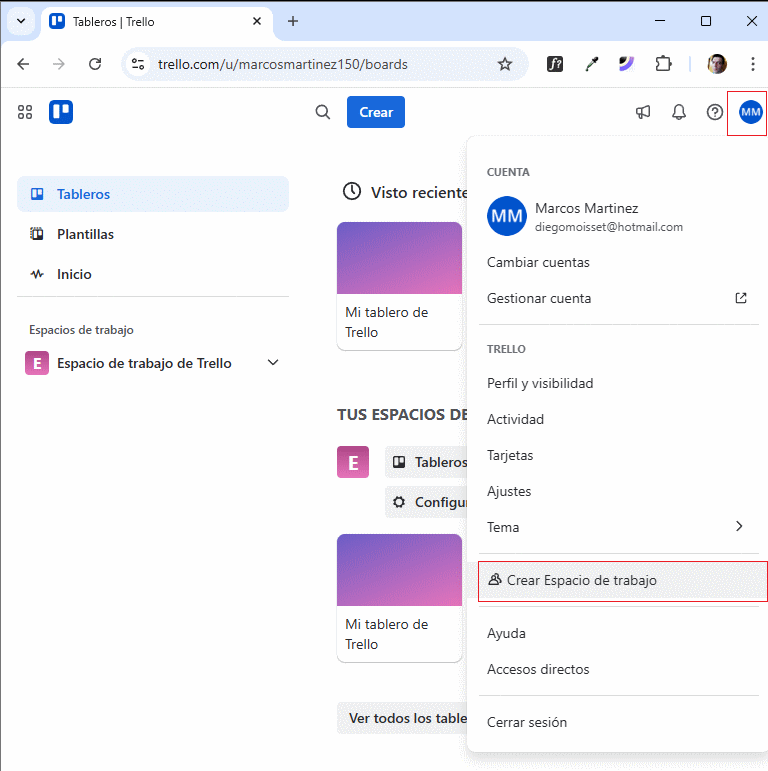
Task: Open the Chrome extensions puzzle icon
Action: click(663, 64)
